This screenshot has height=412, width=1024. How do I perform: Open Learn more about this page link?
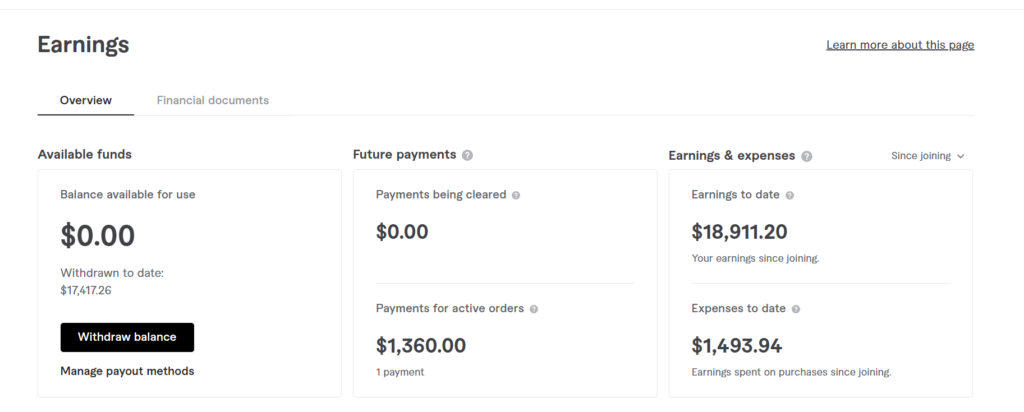click(x=900, y=45)
